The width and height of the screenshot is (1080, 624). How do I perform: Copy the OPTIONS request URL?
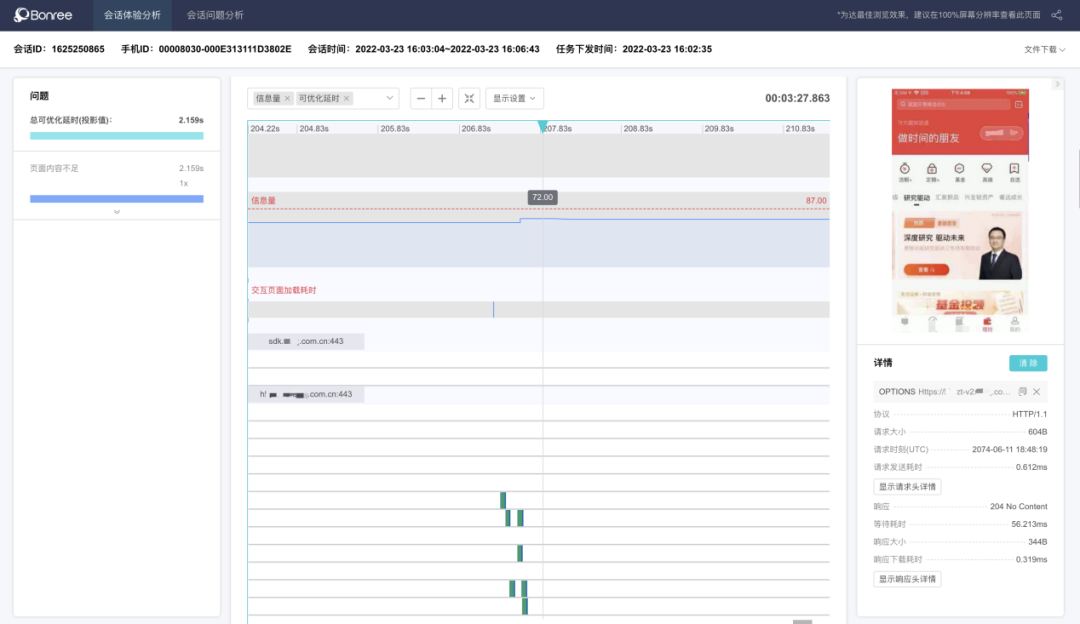(x=1022, y=392)
